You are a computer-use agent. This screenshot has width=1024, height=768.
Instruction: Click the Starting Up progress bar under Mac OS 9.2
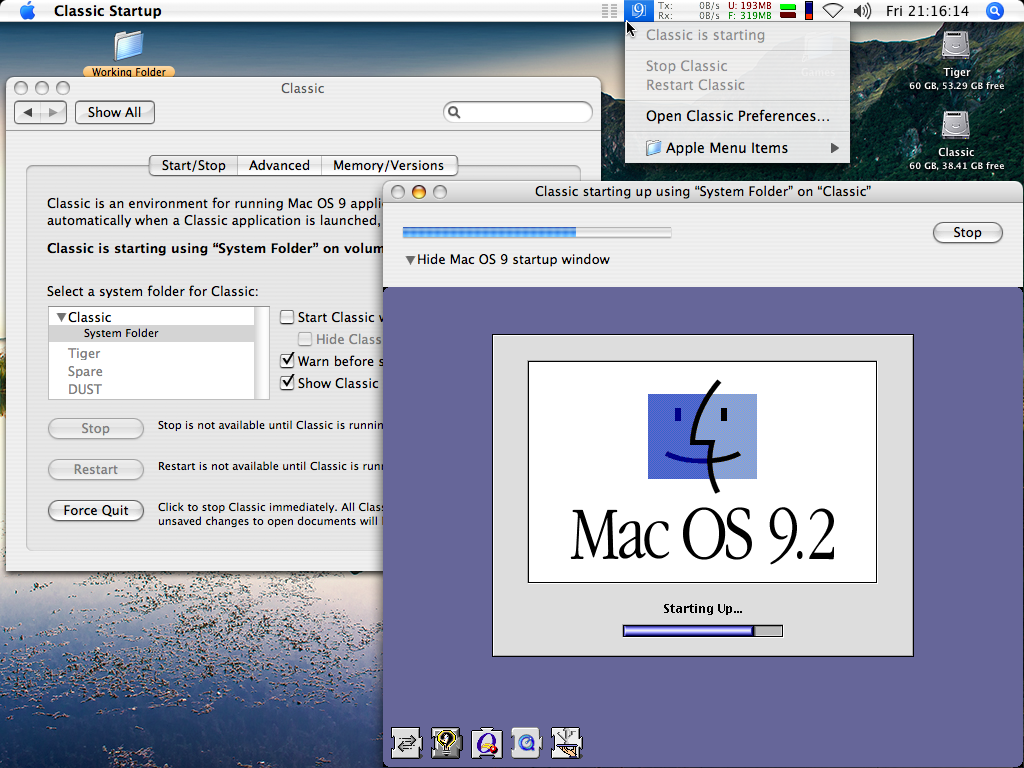tap(703, 631)
